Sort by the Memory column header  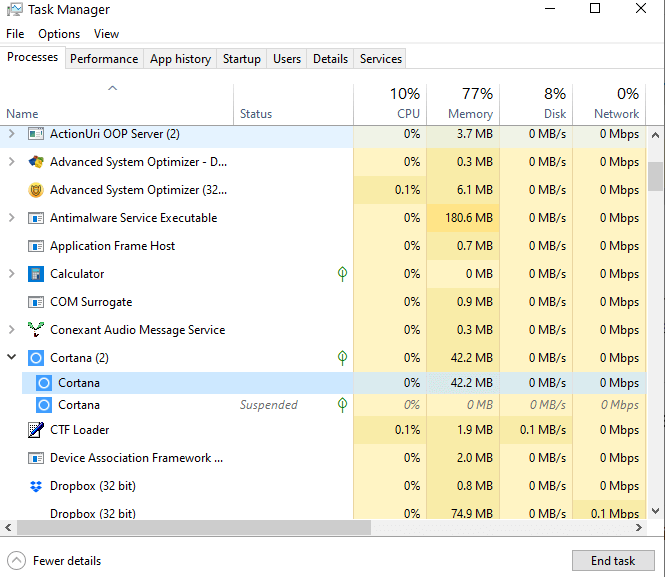point(463,105)
